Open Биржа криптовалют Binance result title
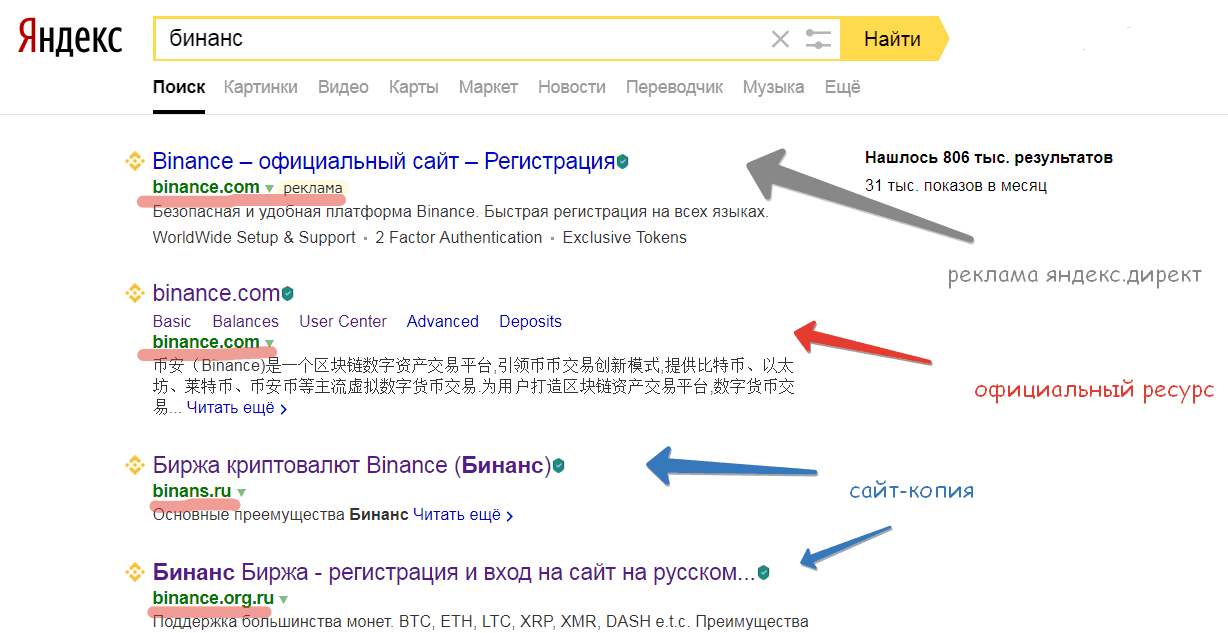The image size is (1228, 633). coord(351,465)
